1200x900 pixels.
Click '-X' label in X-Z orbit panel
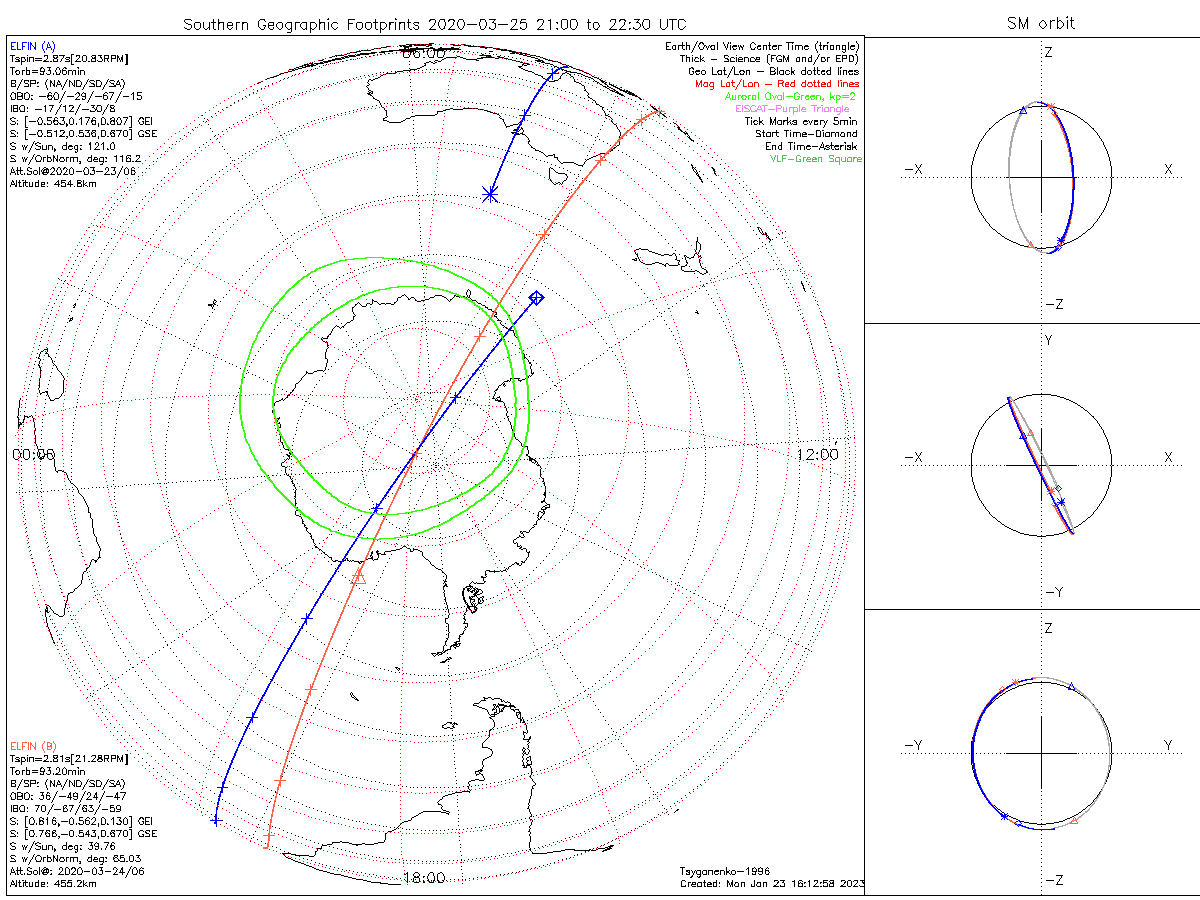pos(912,170)
